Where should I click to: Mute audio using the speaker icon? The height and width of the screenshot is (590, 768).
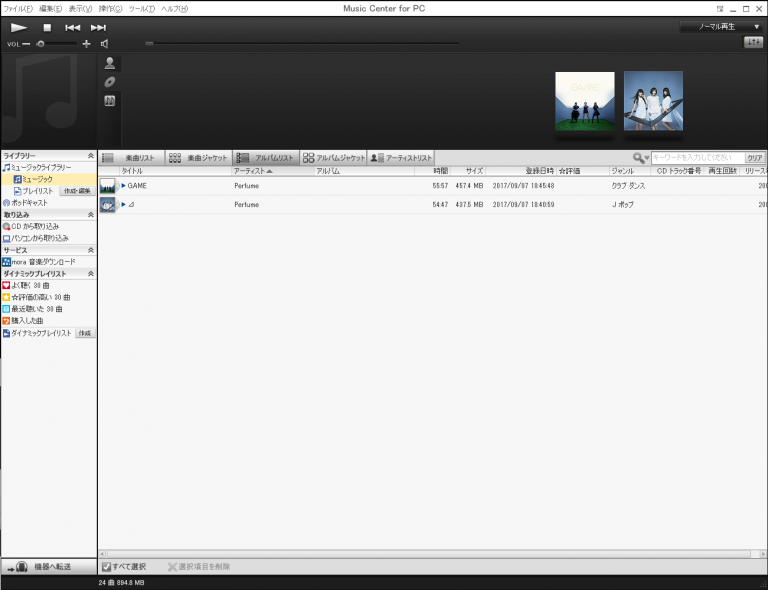[104, 44]
